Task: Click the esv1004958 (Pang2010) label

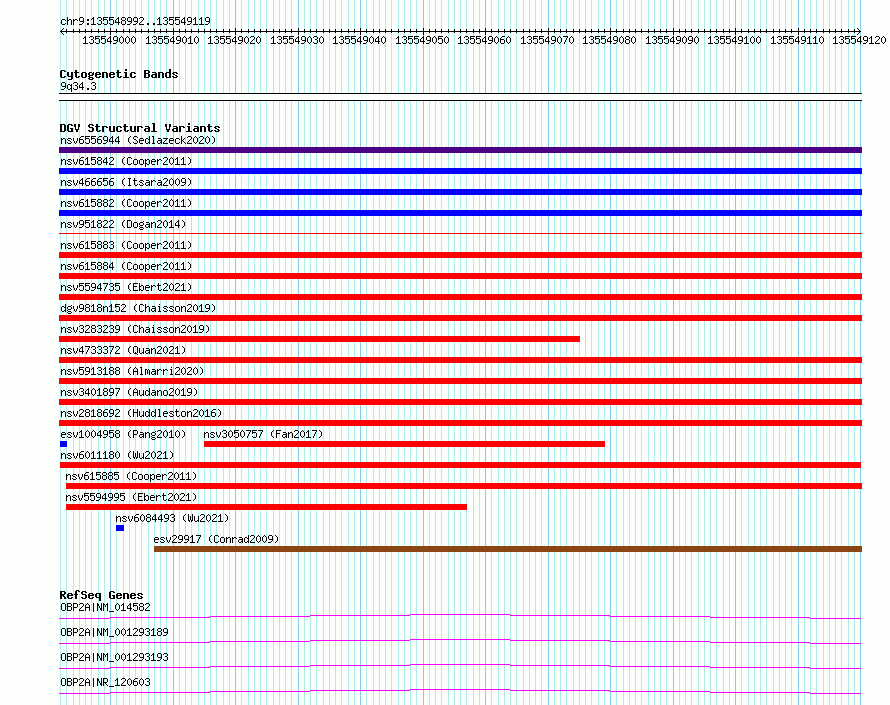Action: point(123,434)
